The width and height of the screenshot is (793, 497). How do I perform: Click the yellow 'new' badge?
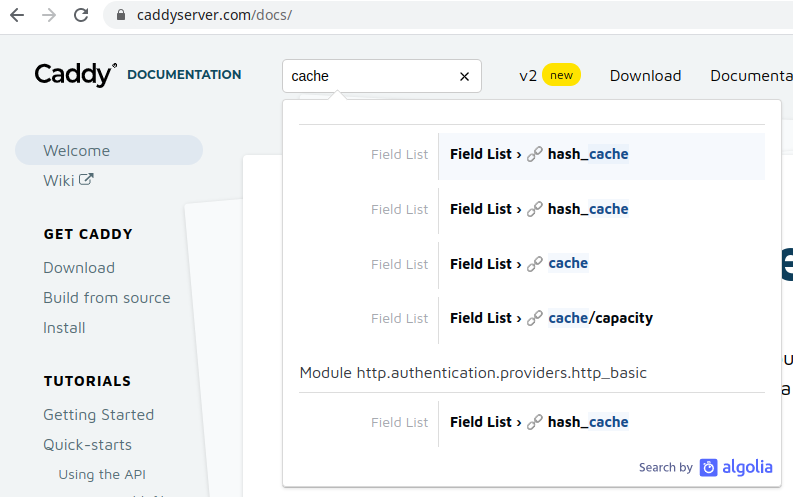(561, 75)
